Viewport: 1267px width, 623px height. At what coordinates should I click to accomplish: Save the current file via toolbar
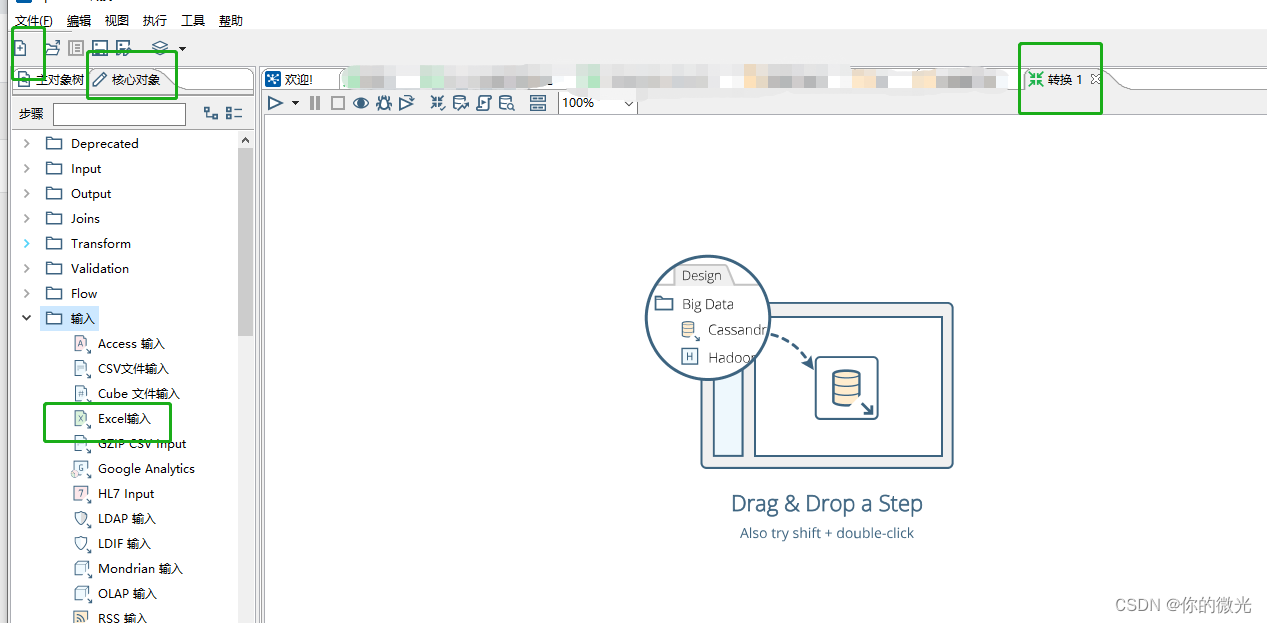pyautogui.click(x=100, y=48)
